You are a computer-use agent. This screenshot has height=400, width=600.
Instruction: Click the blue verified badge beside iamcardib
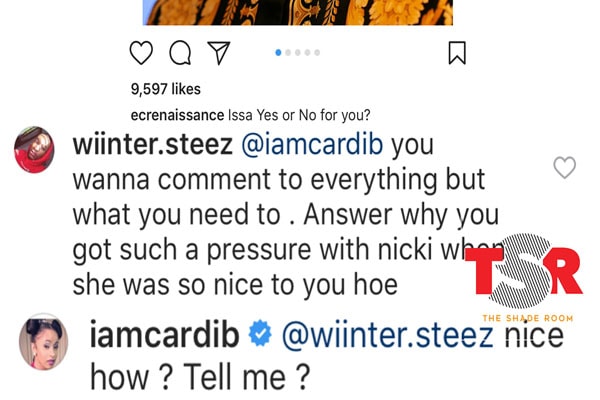260,336
